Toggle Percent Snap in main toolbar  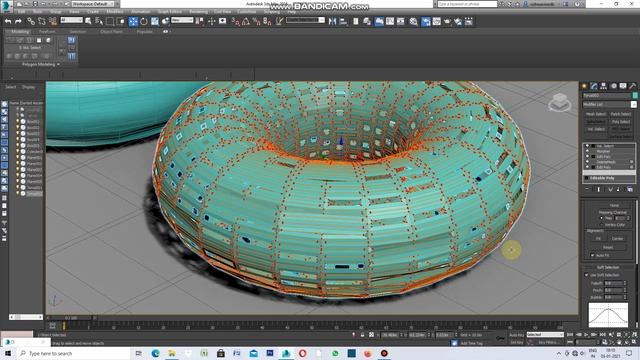[256, 21]
